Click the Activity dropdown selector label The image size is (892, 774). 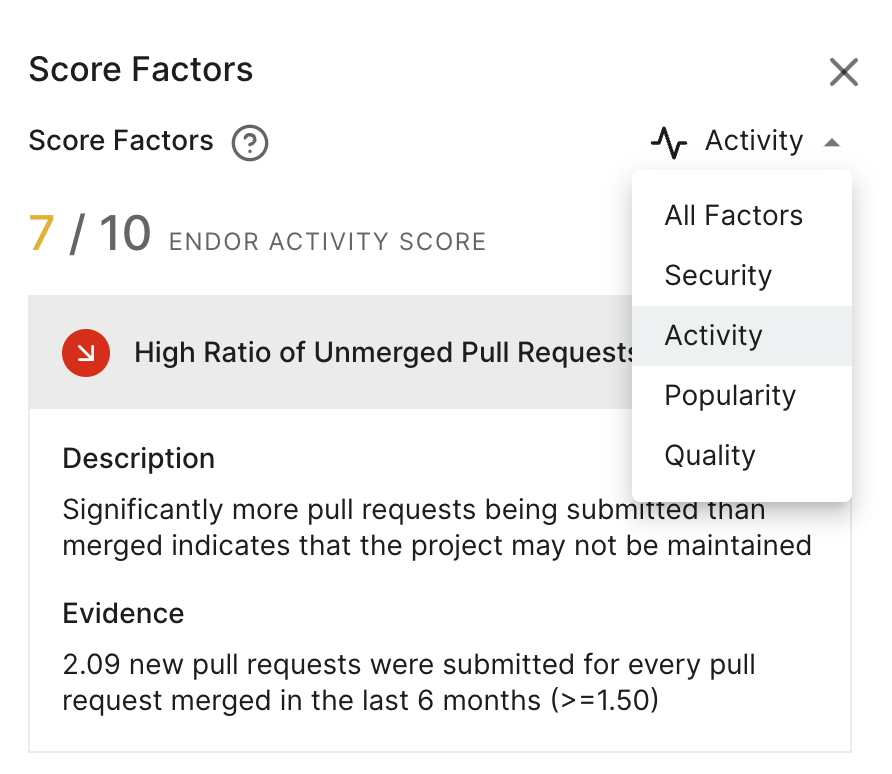click(753, 142)
